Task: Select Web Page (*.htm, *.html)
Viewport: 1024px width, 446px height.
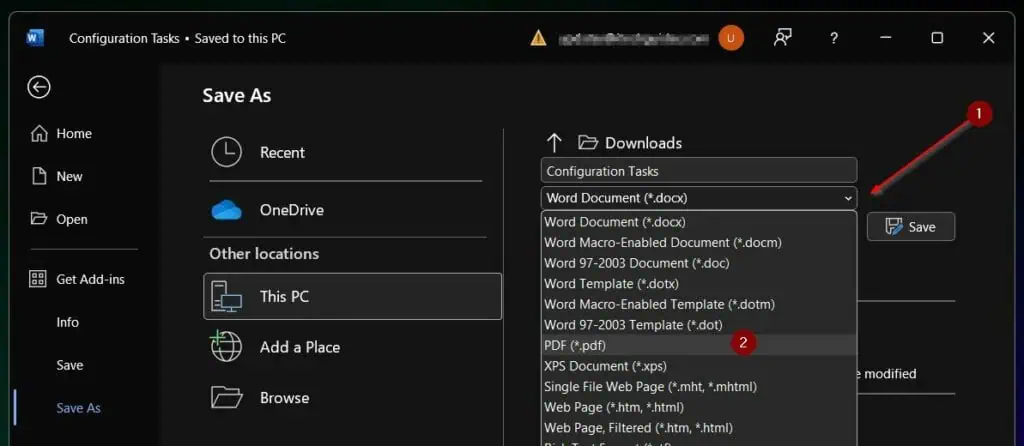Action: (699, 407)
